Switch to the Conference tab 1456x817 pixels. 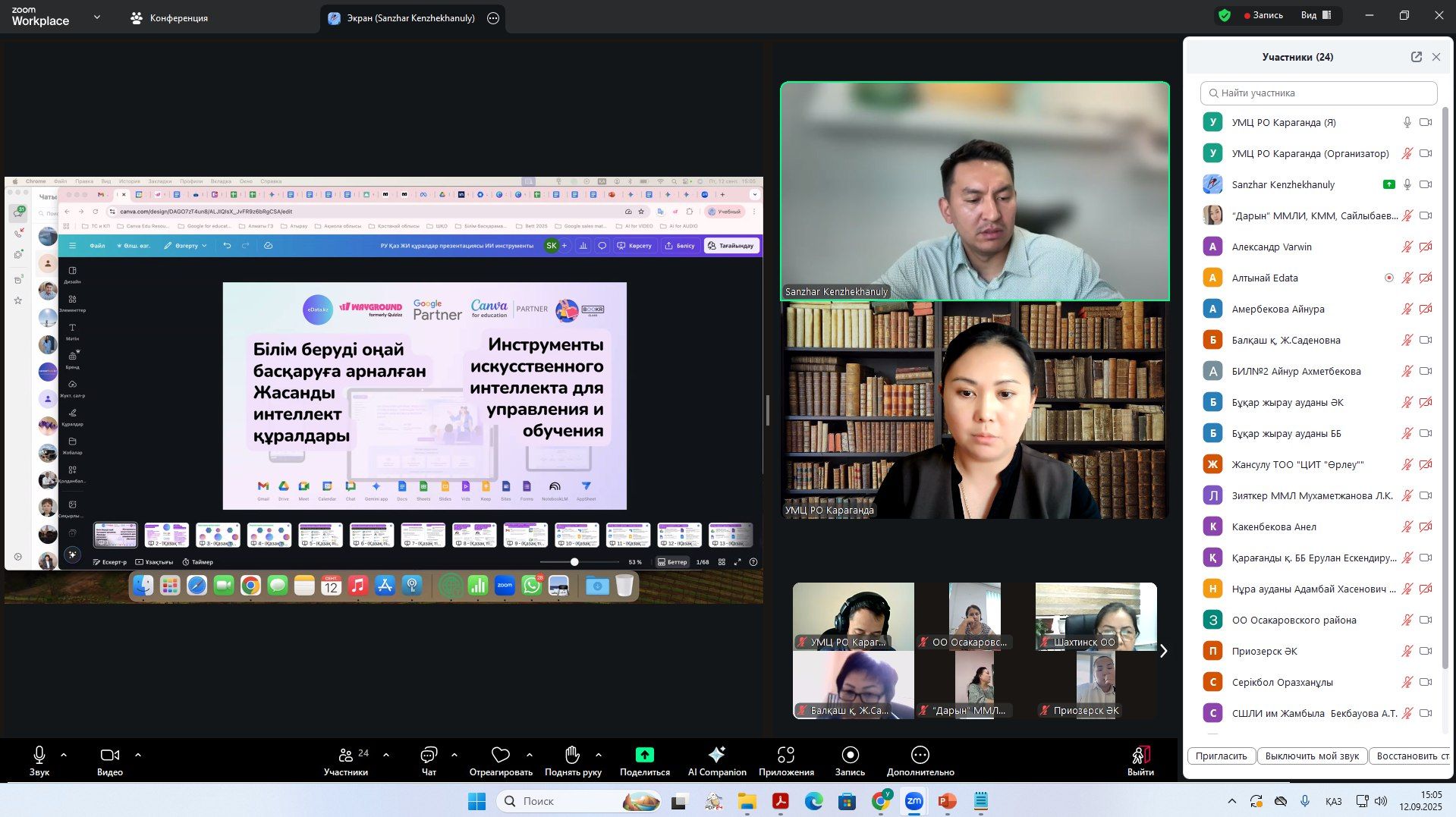tap(169, 18)
